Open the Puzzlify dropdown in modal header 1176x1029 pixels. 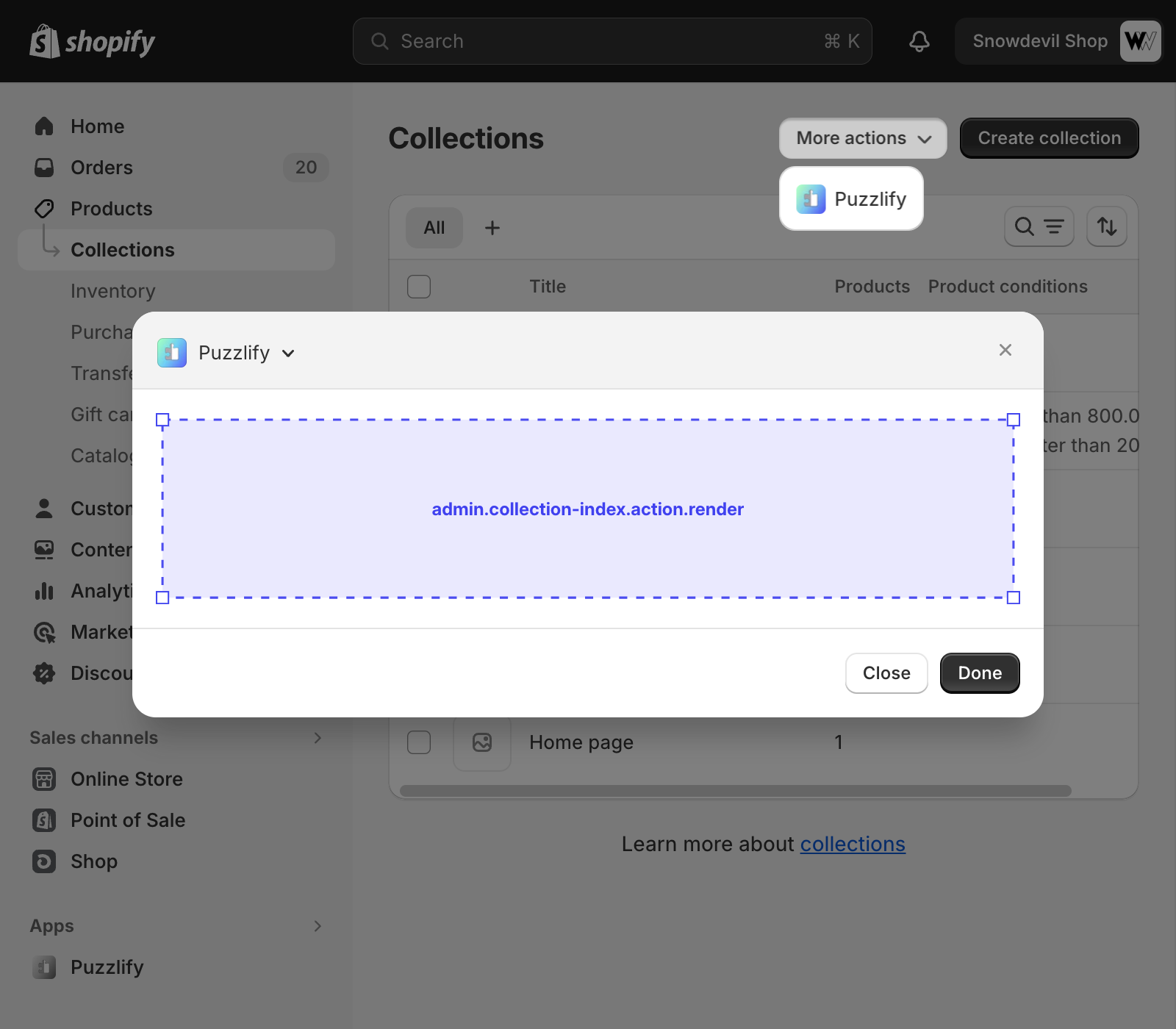point(226,353)
